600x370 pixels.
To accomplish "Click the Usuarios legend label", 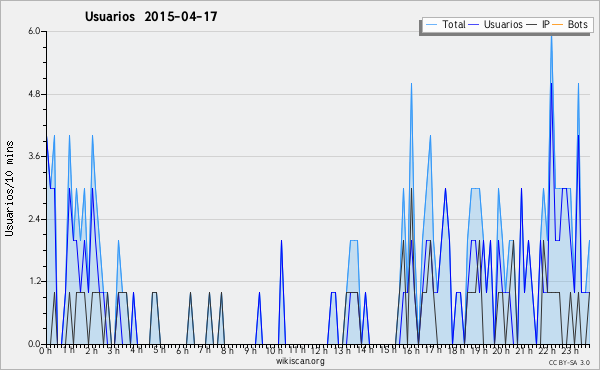I will (503, 25).
